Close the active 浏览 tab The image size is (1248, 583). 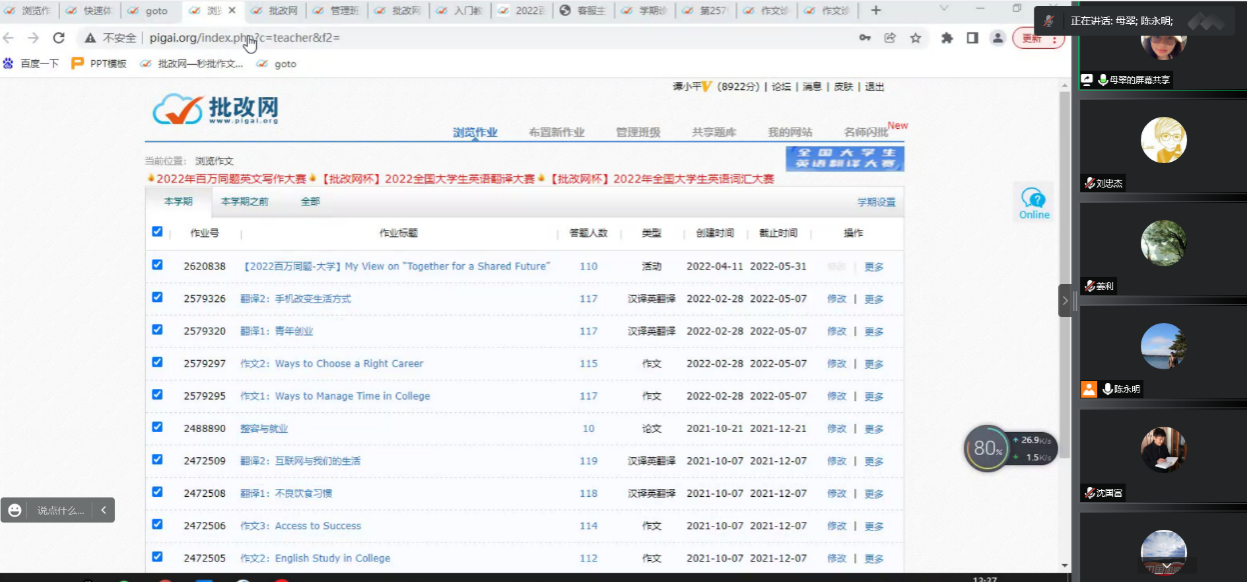point(232,11)
